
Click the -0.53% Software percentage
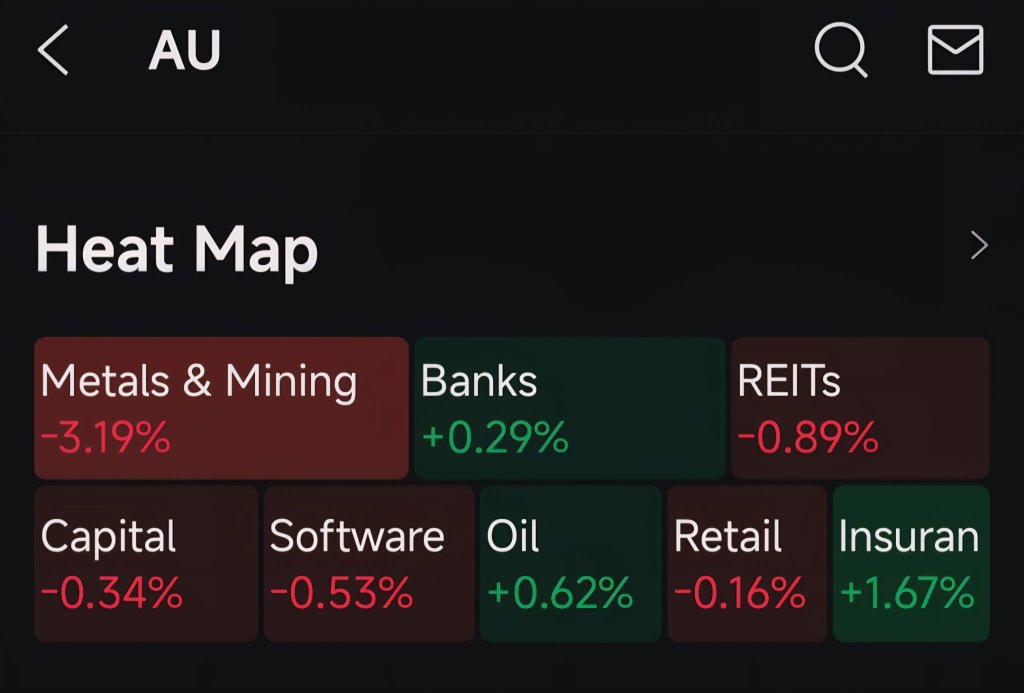pos(342,593)
